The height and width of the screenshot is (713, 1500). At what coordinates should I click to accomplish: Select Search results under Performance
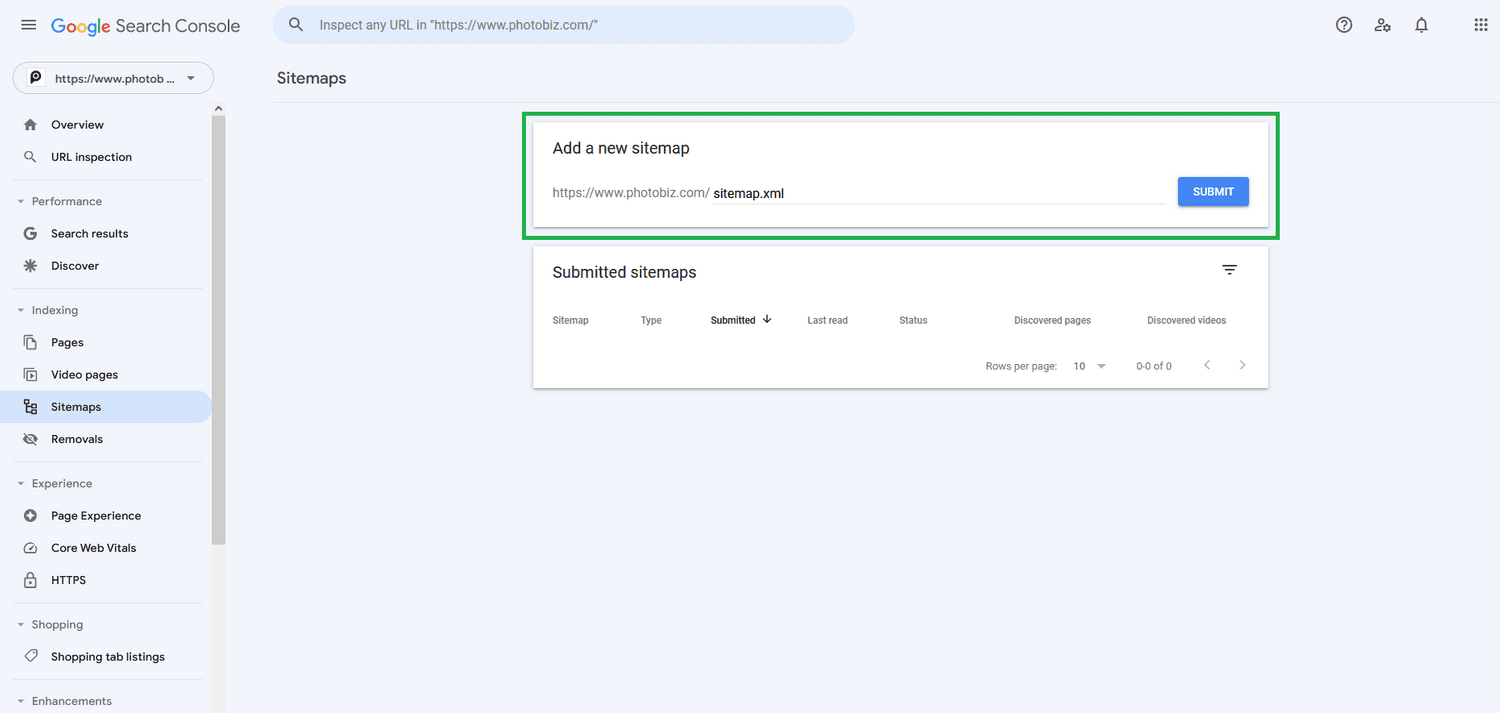[x=89, y=233]
